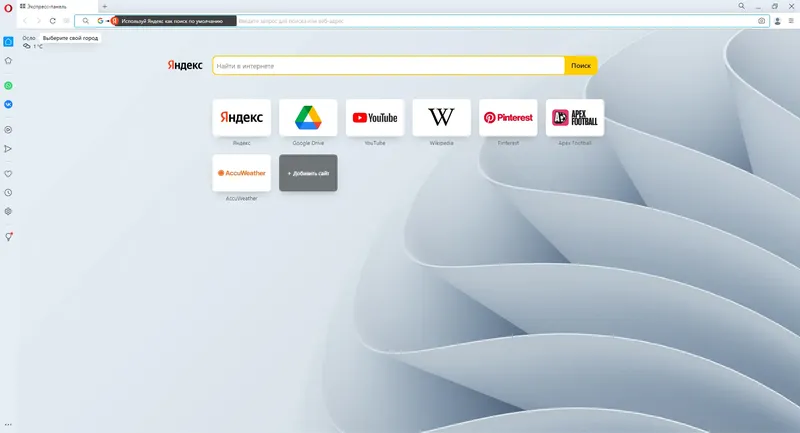The height and width of the screenshot is (433, 800).
Task: Open Settings gear icon in sidebar
Action: tap(8, 212)
